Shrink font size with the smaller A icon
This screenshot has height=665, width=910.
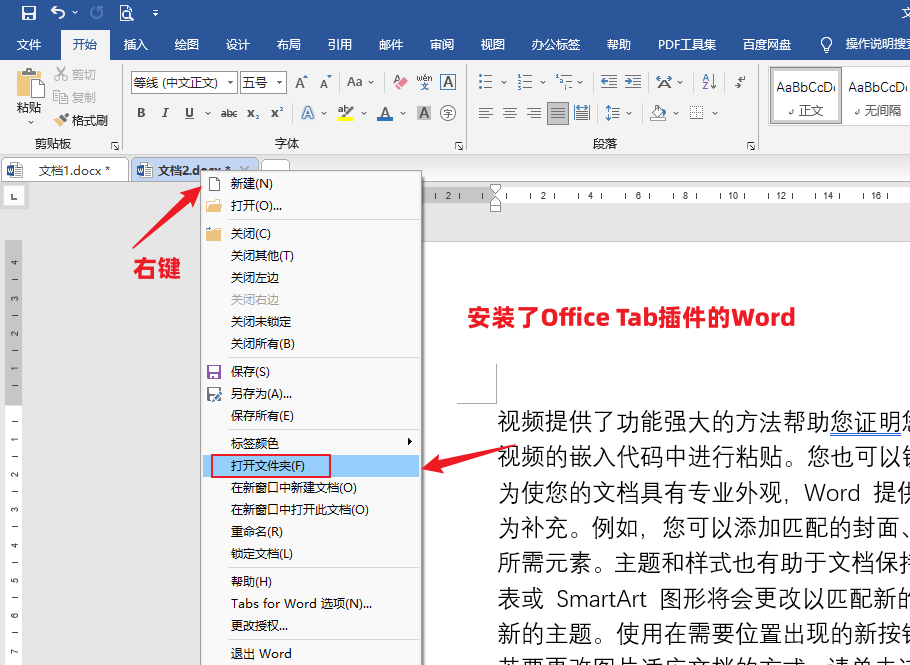[x=326, y=82]
